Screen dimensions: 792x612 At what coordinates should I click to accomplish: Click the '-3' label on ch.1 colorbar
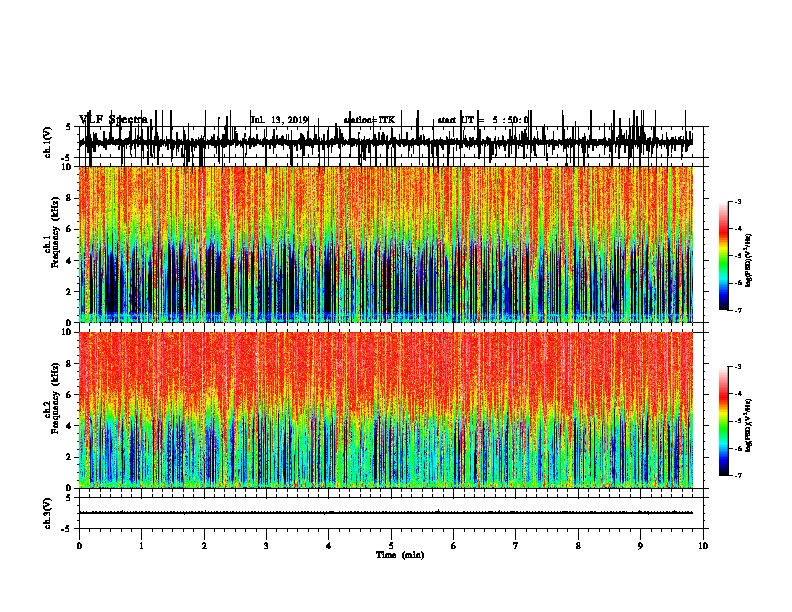tap(738, 201)
